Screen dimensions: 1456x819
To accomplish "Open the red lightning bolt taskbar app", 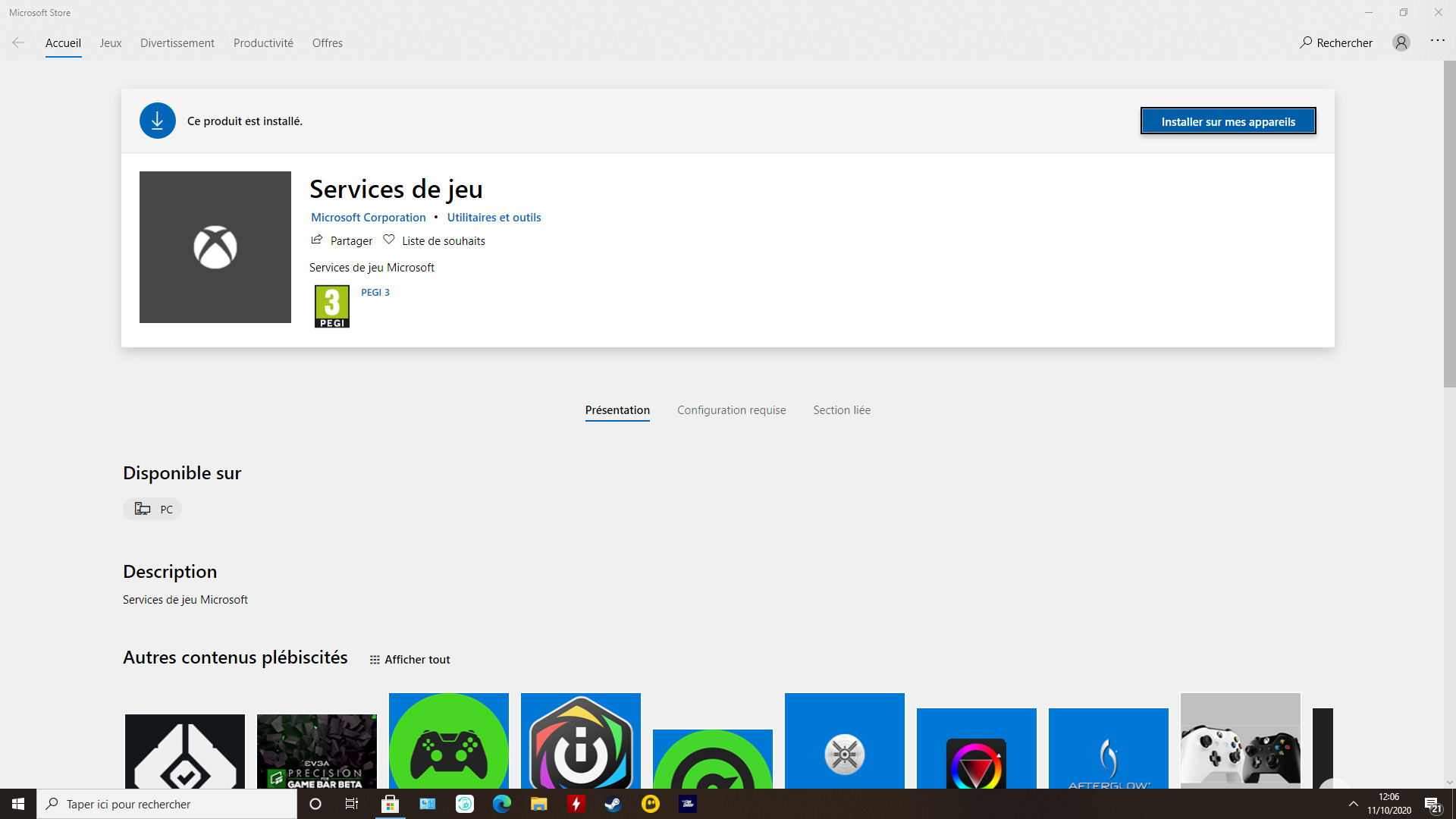I will click(576, 804).
